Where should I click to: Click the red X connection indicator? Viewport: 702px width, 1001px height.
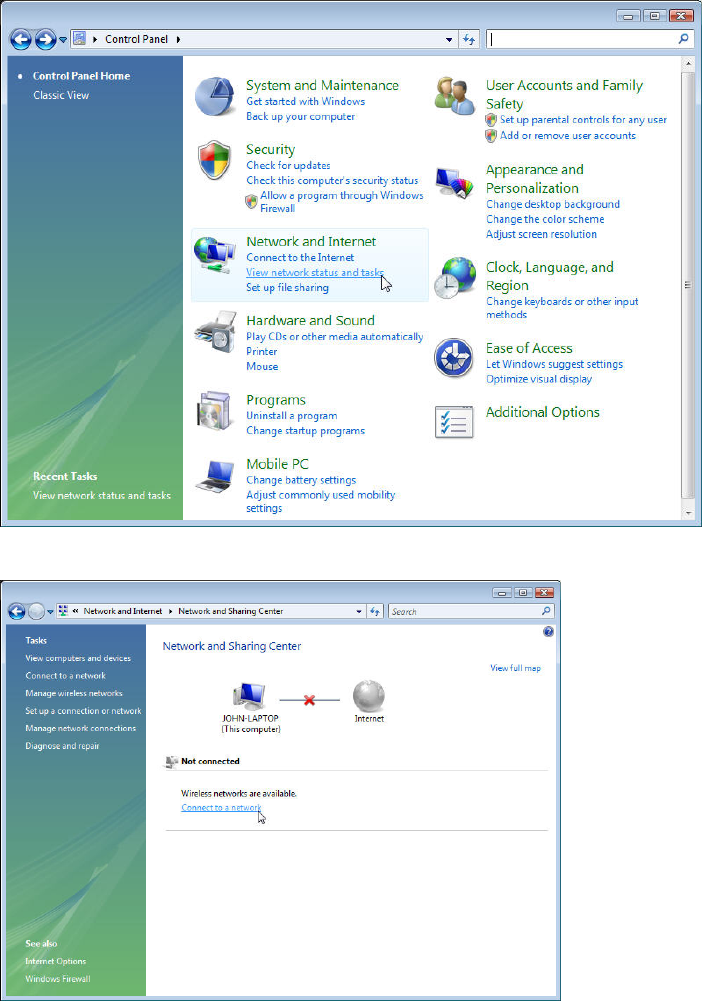point(310,700)
